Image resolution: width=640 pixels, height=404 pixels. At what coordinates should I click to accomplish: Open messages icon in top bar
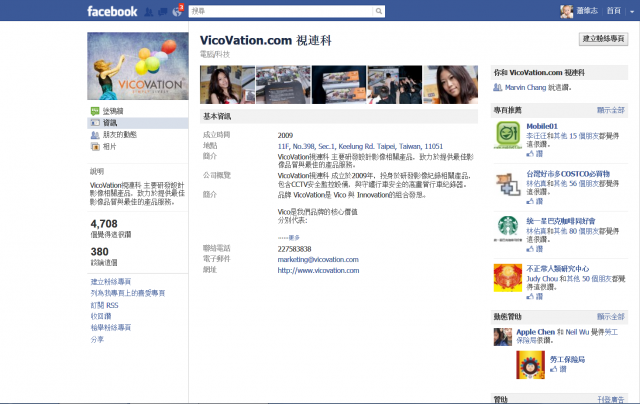click(163, 12)
